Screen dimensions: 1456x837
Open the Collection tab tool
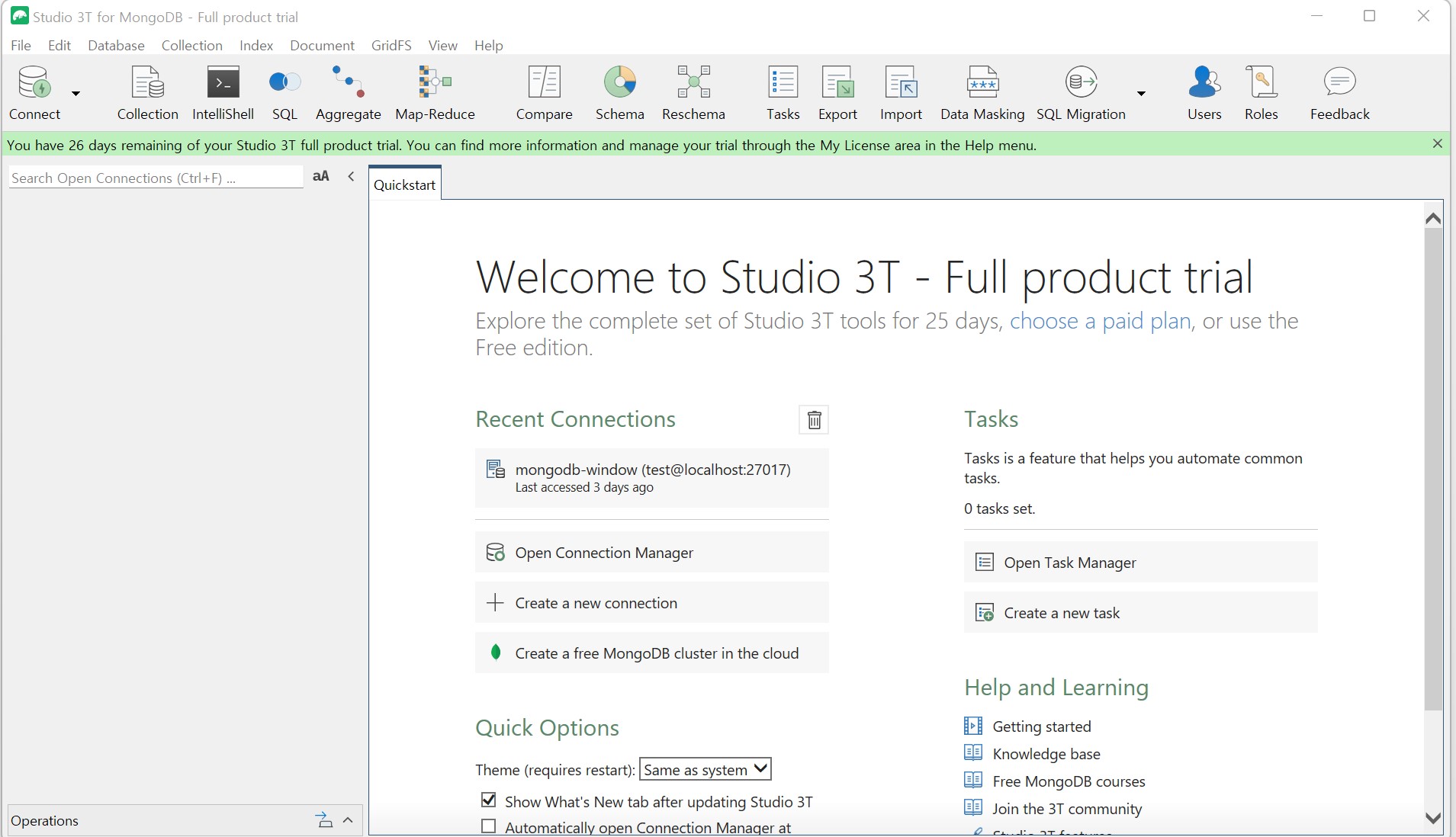click(x=147, y=92)
